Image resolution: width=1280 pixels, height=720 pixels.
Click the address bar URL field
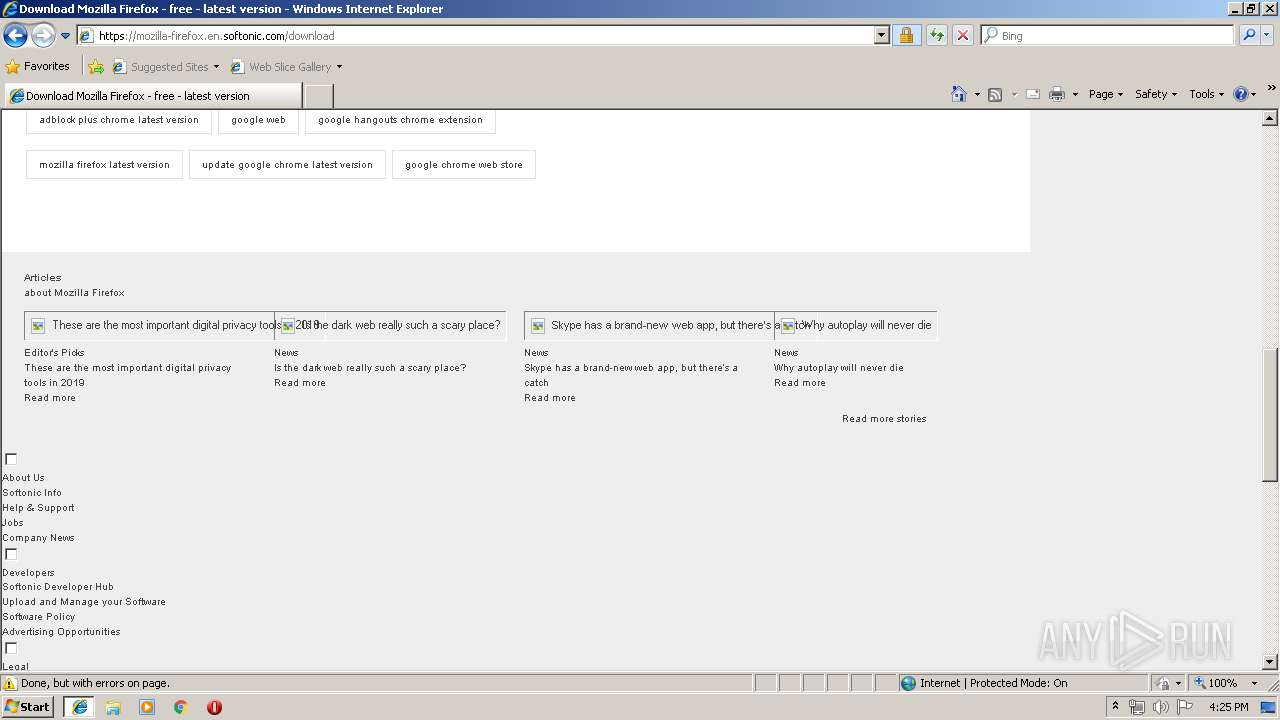(484, 35)
